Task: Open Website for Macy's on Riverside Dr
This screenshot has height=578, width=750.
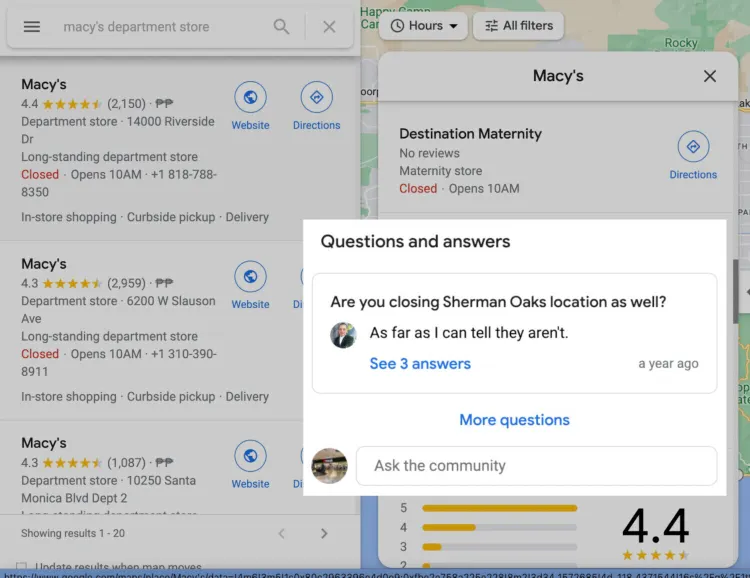Action: point(251,106)
